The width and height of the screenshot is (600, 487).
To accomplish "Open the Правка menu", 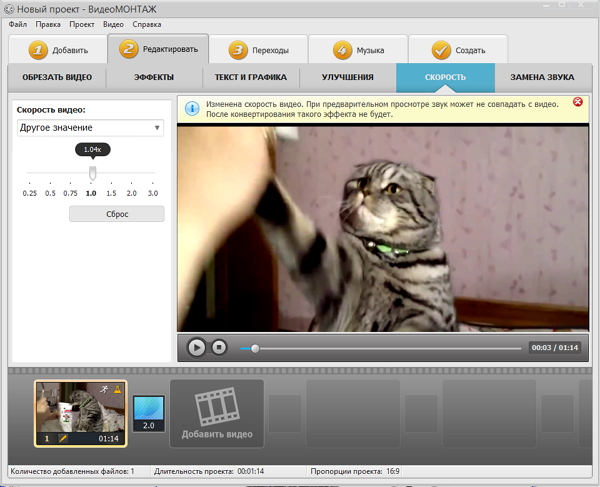I will point(48,24).
